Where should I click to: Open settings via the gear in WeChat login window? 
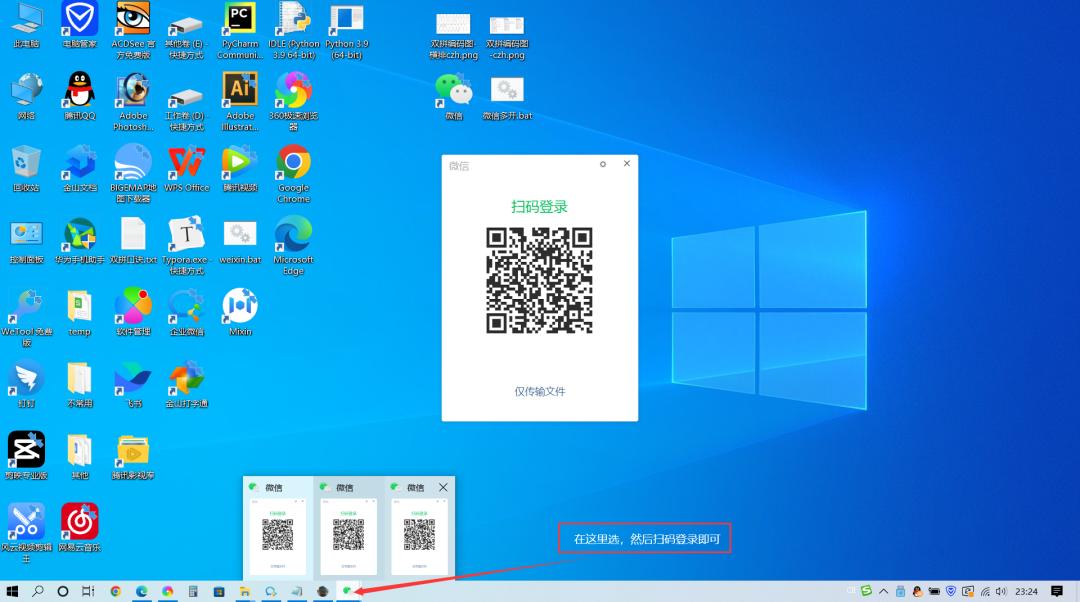click(603, 164)
